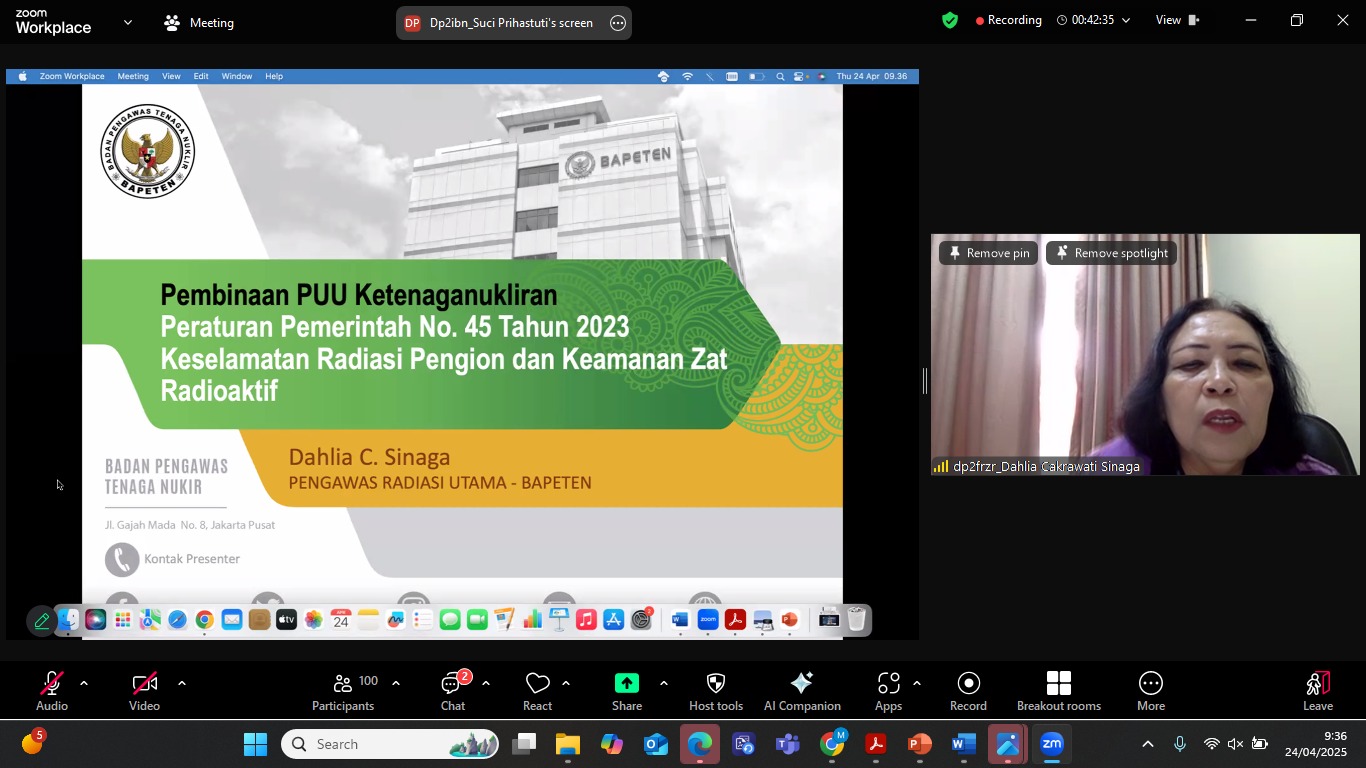Click the muted speaker volume tray icon
The height and width of the screenshot is (768, 1366).
tap(1235, 744)
